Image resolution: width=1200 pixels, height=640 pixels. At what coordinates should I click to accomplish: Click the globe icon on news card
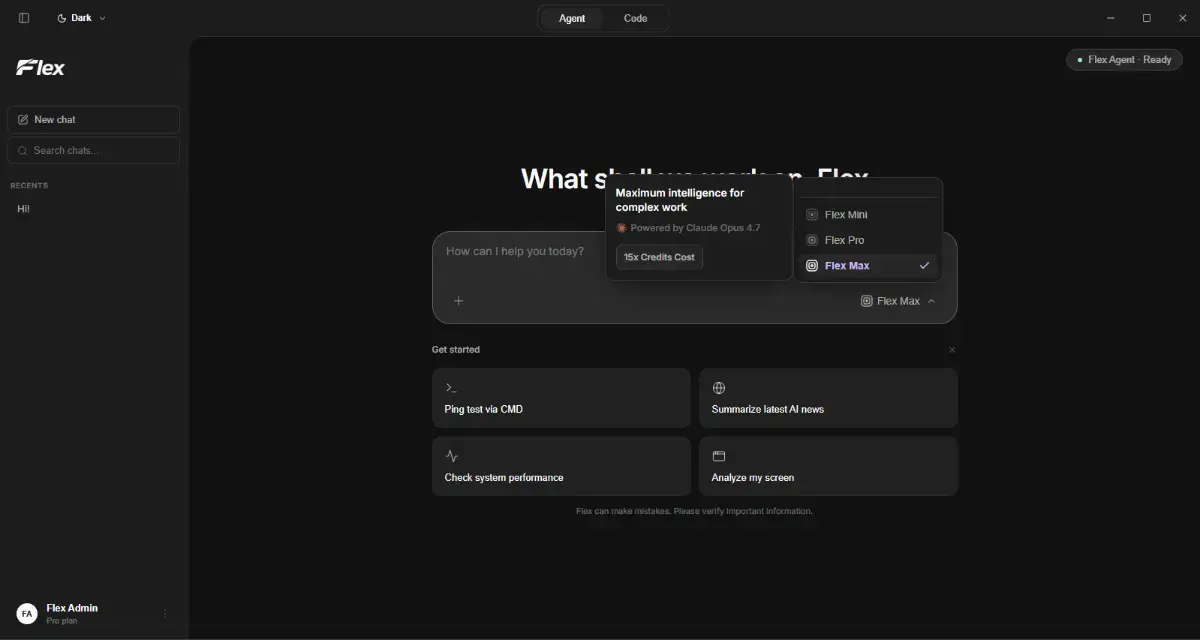tap(718, 387)
